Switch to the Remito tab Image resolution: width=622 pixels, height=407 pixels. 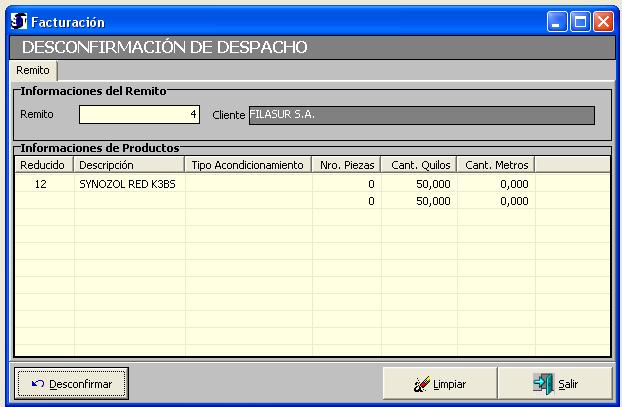33,71
